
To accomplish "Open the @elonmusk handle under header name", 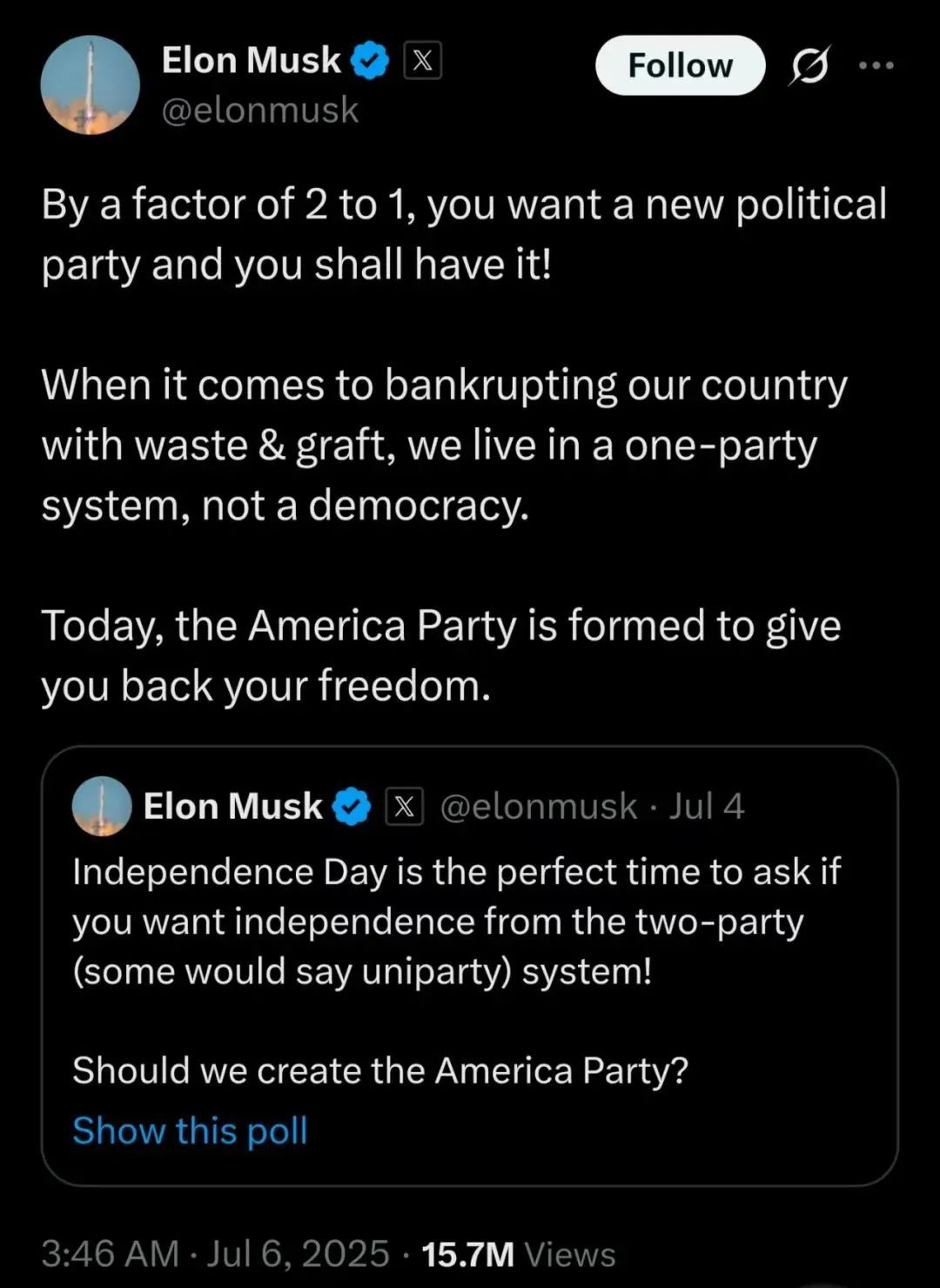I will pos(260,111).
